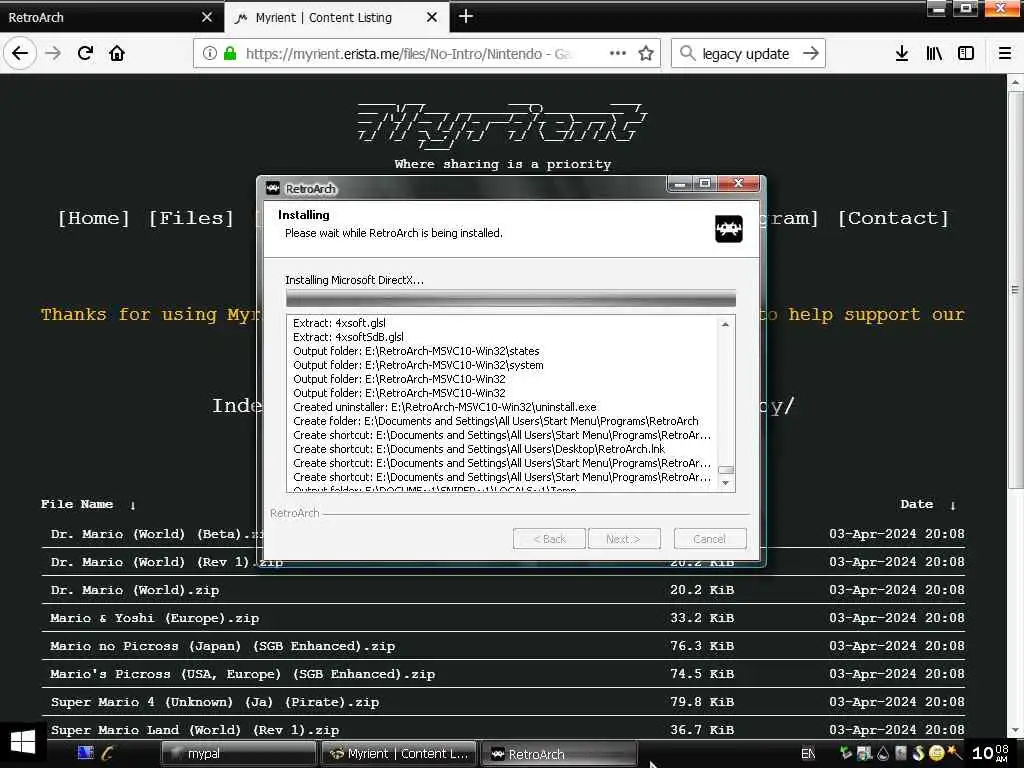This screenshot has height=768, width=1024.
Task: Open the Myrient Home link
Action: (x=93, y=217)
